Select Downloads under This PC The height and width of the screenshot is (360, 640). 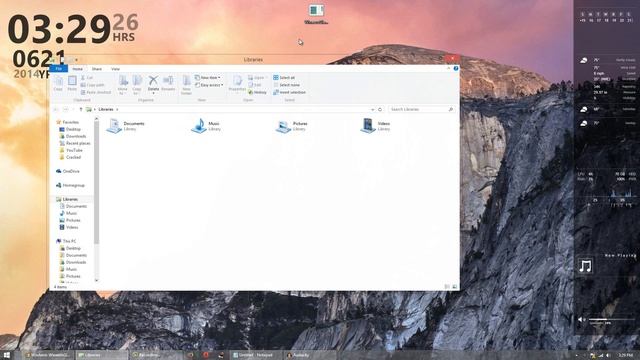73,262
